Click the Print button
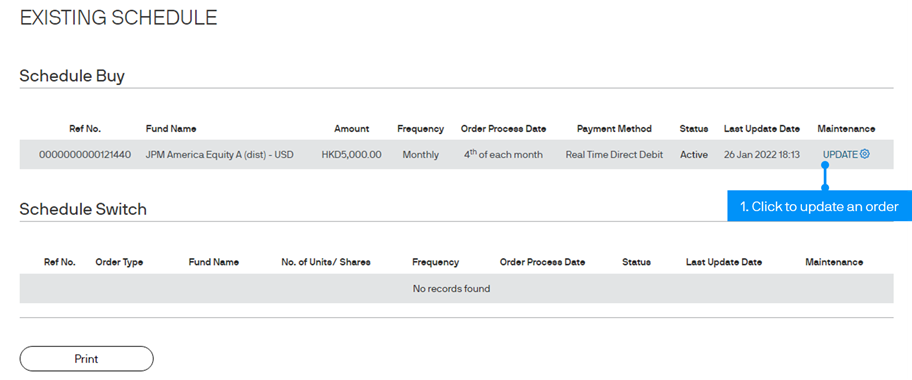This screenshot has height=380, width=912. point(87,358)
